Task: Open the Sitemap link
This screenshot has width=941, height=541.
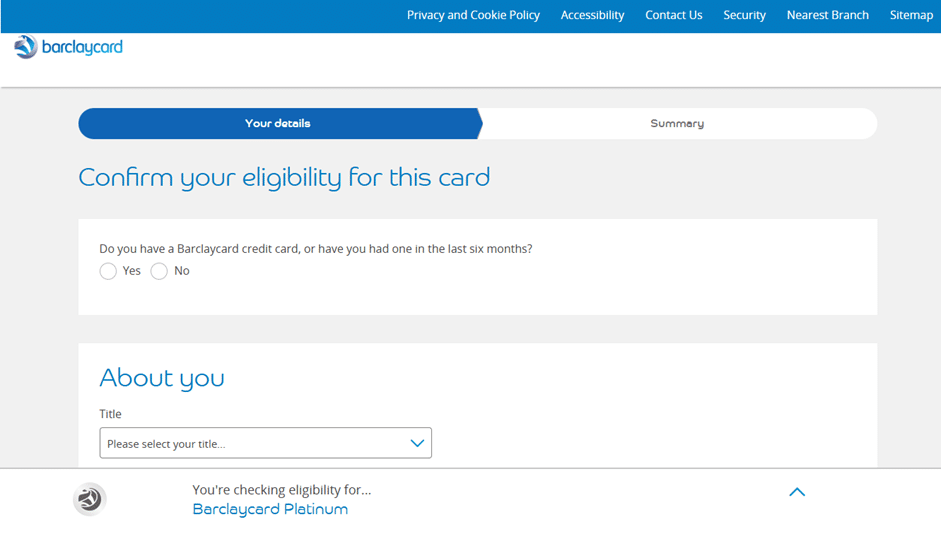Action: pos(911,15)
